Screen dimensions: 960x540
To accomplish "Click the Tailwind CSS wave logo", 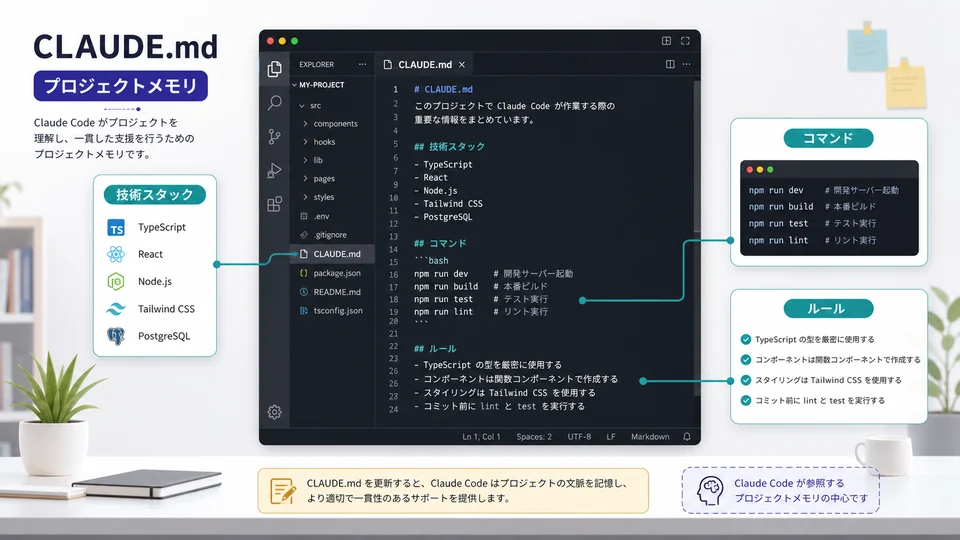I will pos(116,309).
